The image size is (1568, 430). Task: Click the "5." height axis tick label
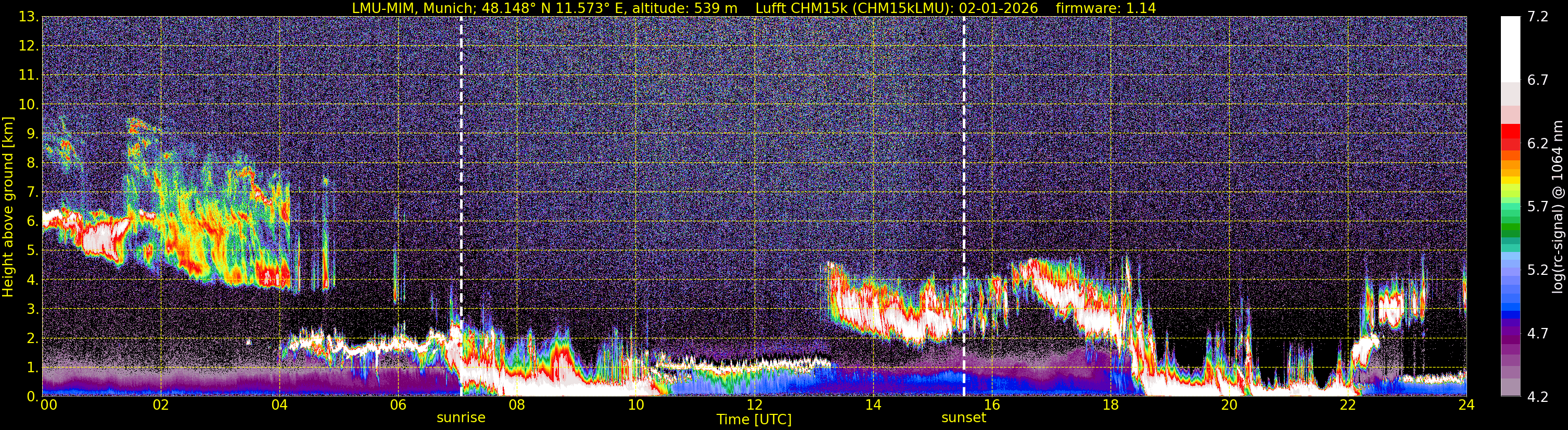point(32,250)
